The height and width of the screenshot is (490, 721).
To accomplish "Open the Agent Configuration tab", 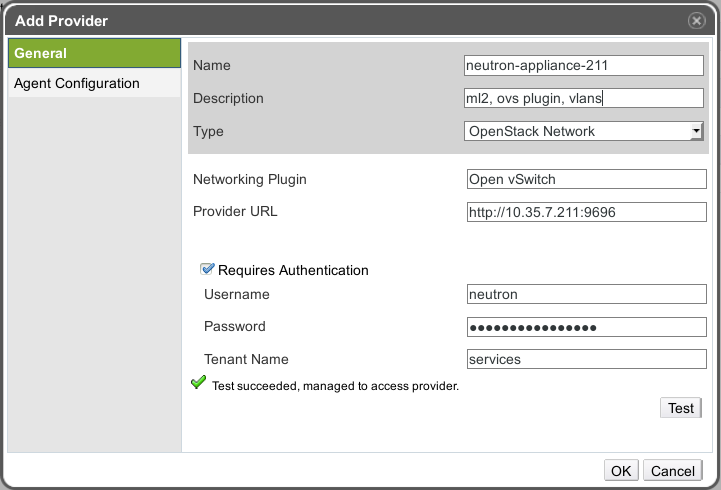I will pos(94,83).
